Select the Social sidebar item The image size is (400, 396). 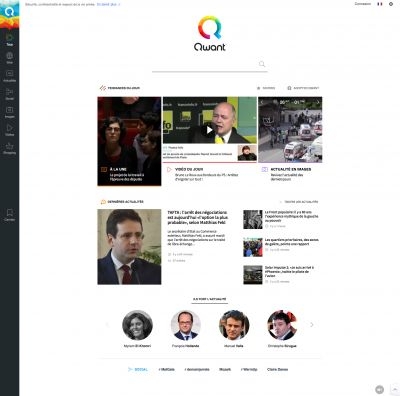tap(9, 94)
